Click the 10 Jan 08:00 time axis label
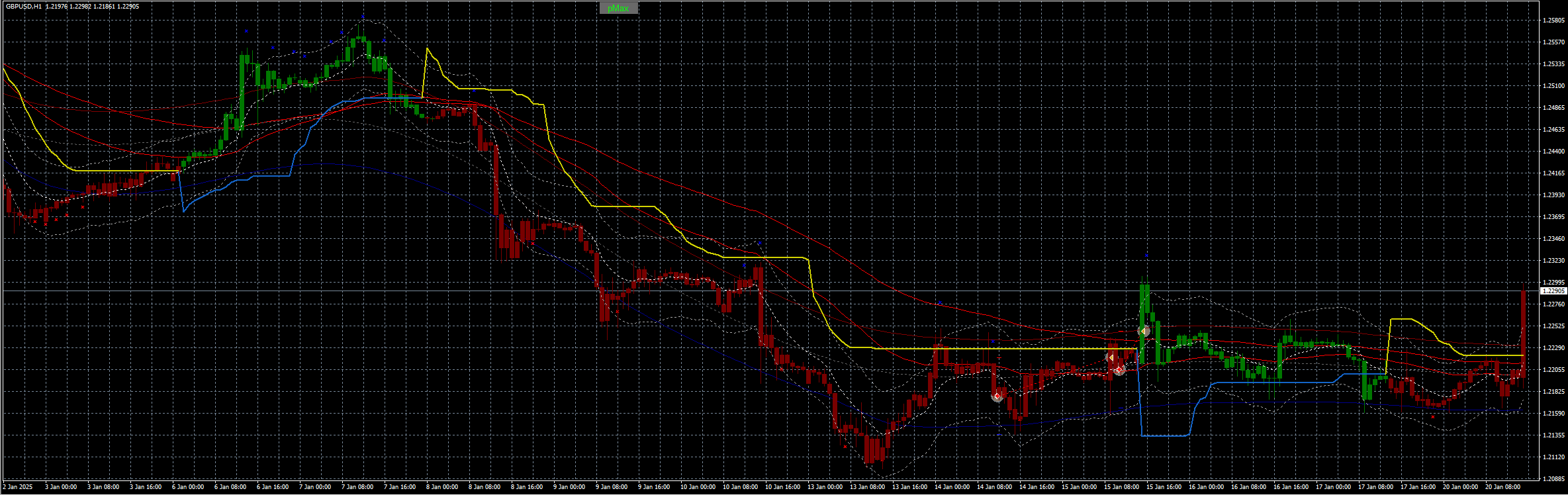This screenshot has height=495, width=1568. tap(741, 487)
